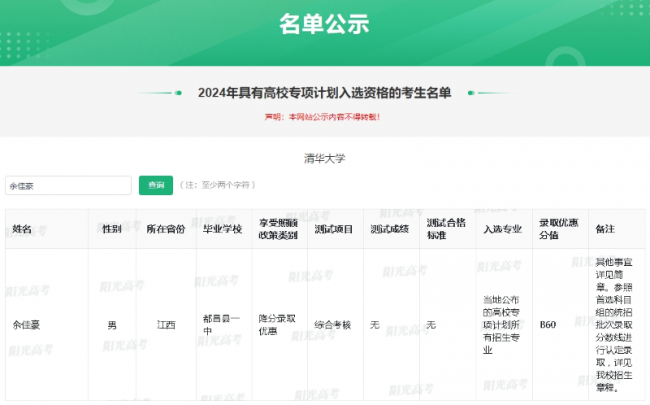Select the 2024年具有高校专项计划入选资格的考生名单 heading
This screenshot has height=405, width=650.
[x=324, y=93]
